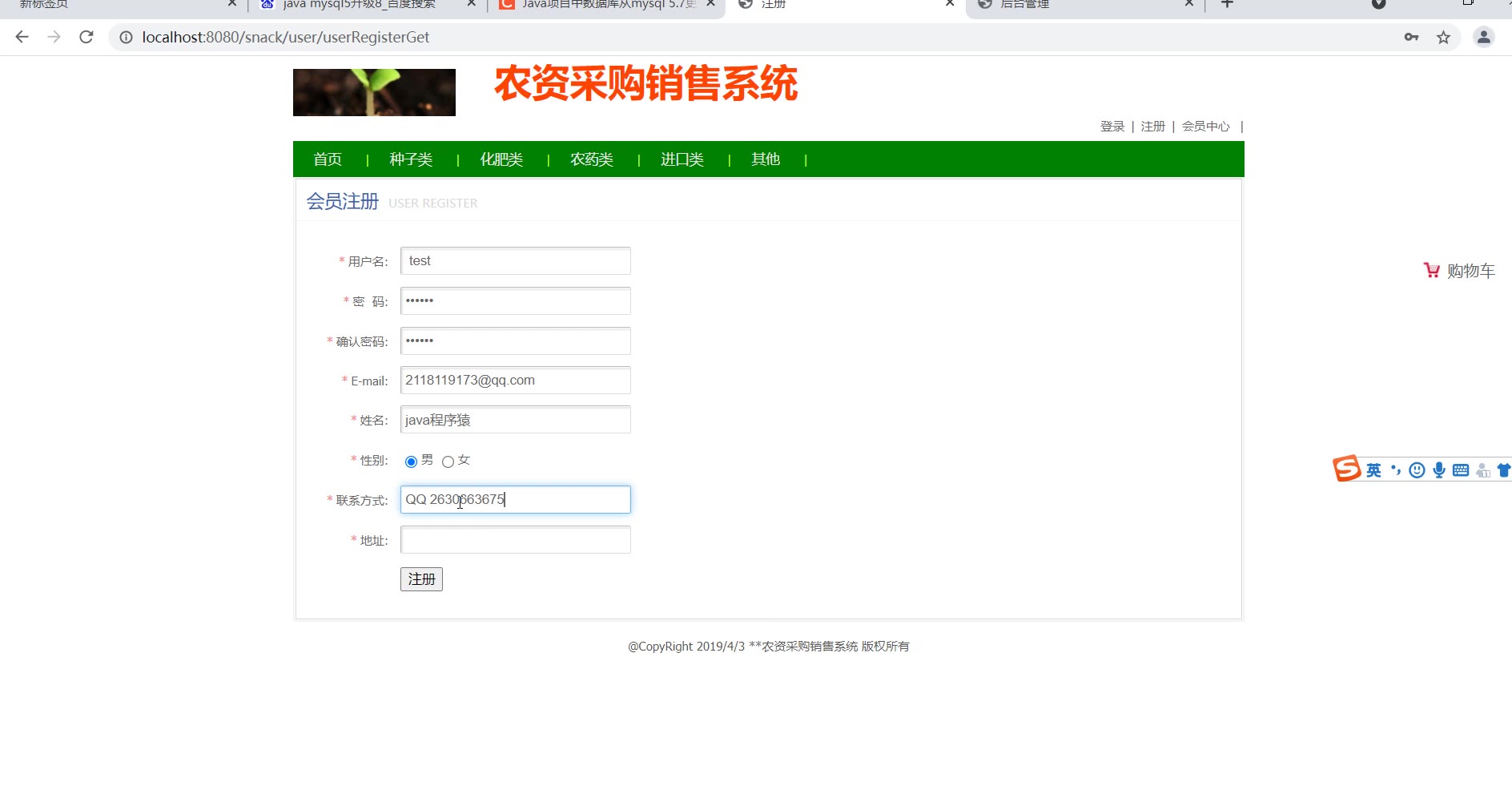Viewport: 1512px width, 798px height.
Task: Open saved passwords key icon
Action: pos(1411,37)
